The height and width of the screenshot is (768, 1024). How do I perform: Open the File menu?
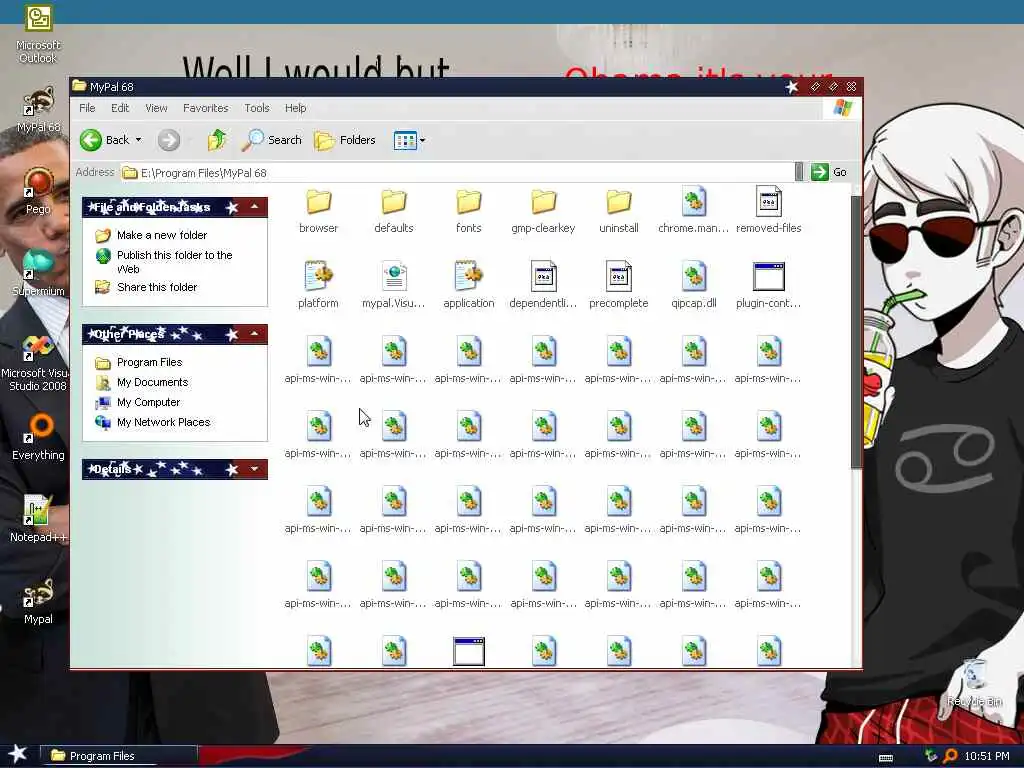tap(87, 108)
